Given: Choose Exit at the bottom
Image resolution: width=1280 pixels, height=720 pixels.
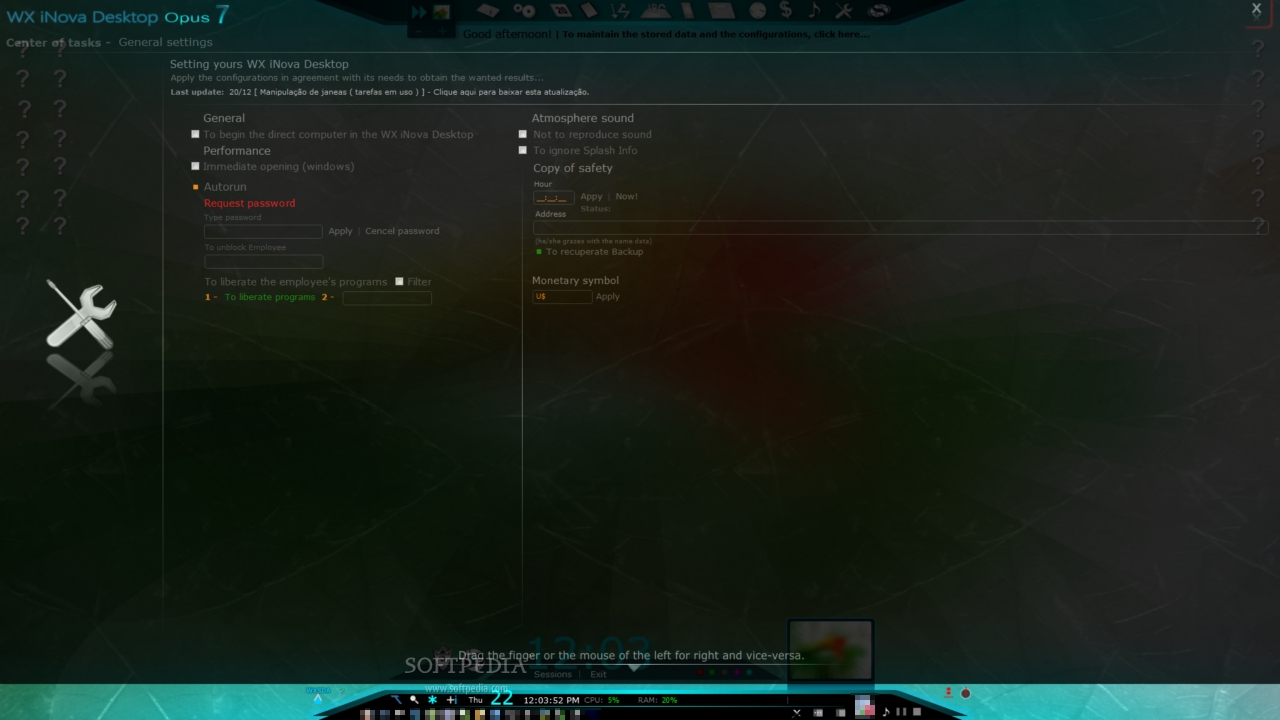Looking at the screenshot, I should tap(598, 674).
